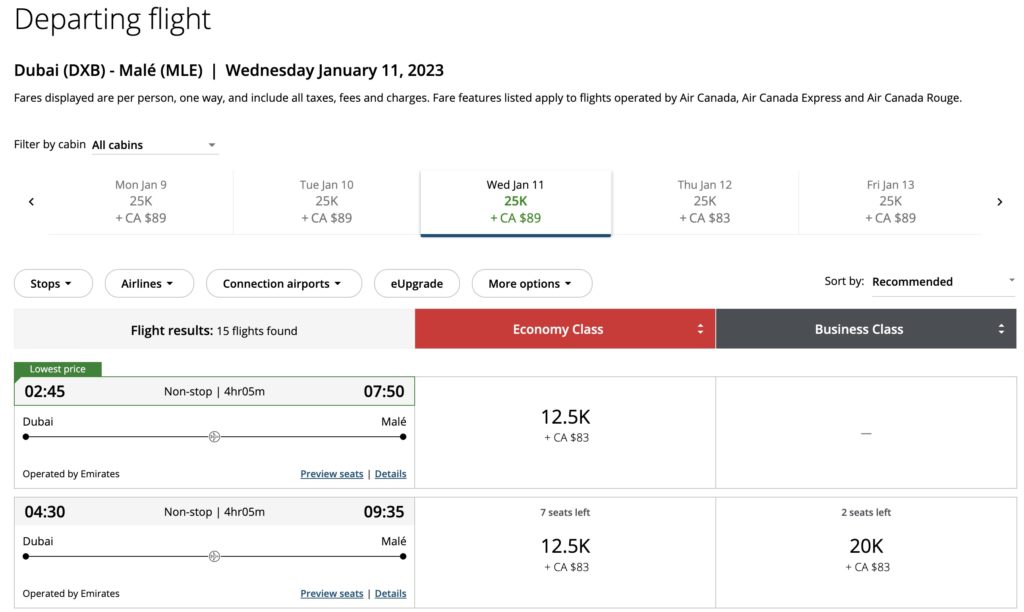
Task: Change the Sort by Recommended selector
Action: click(x=942, y=282)
